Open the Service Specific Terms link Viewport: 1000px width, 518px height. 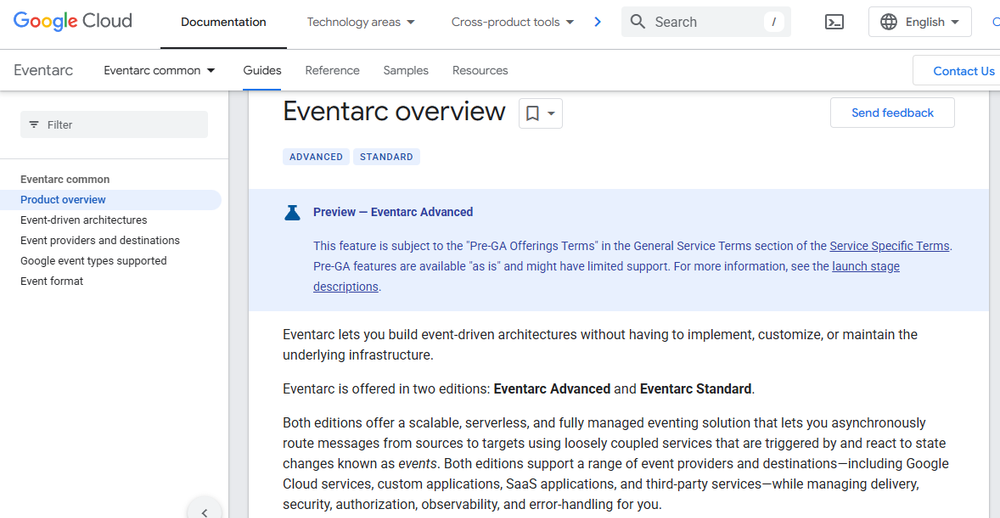click(889, 246)
